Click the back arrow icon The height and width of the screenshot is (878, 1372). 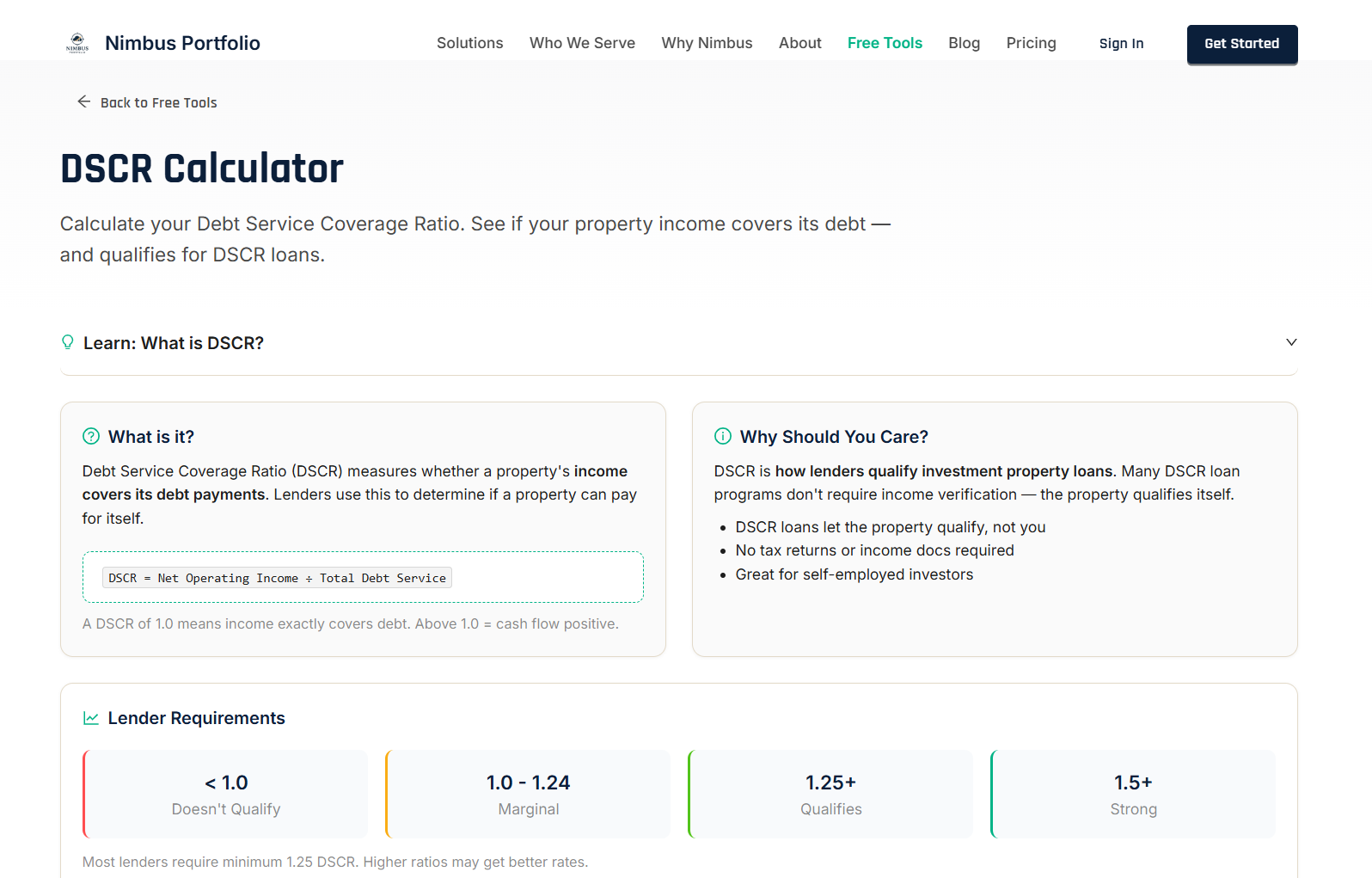(x=83, y=101)
